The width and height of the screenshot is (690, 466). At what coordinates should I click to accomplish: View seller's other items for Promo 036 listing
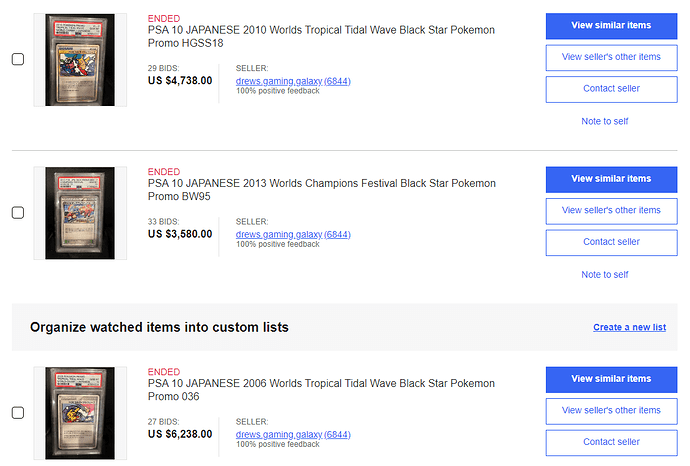[611, 411]
